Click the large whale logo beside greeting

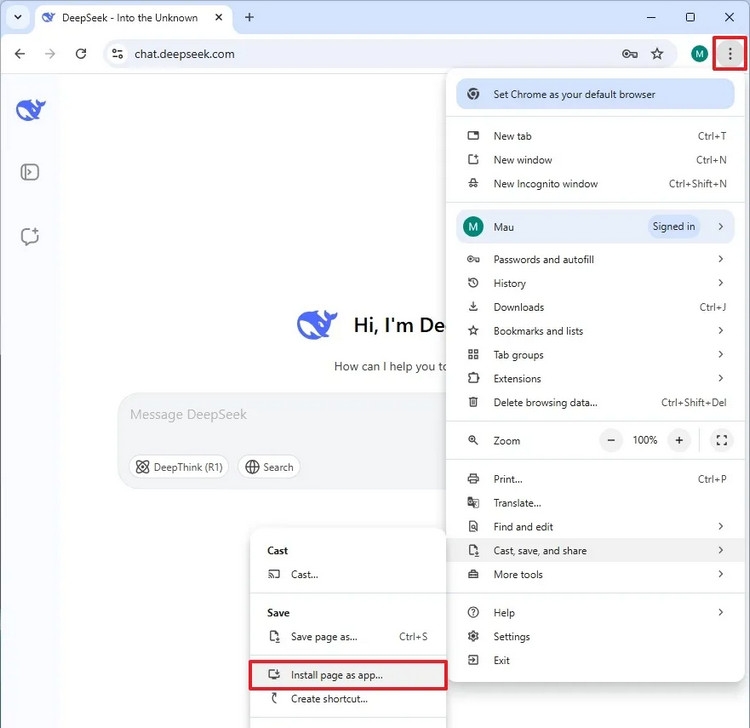tap(317, 324)
